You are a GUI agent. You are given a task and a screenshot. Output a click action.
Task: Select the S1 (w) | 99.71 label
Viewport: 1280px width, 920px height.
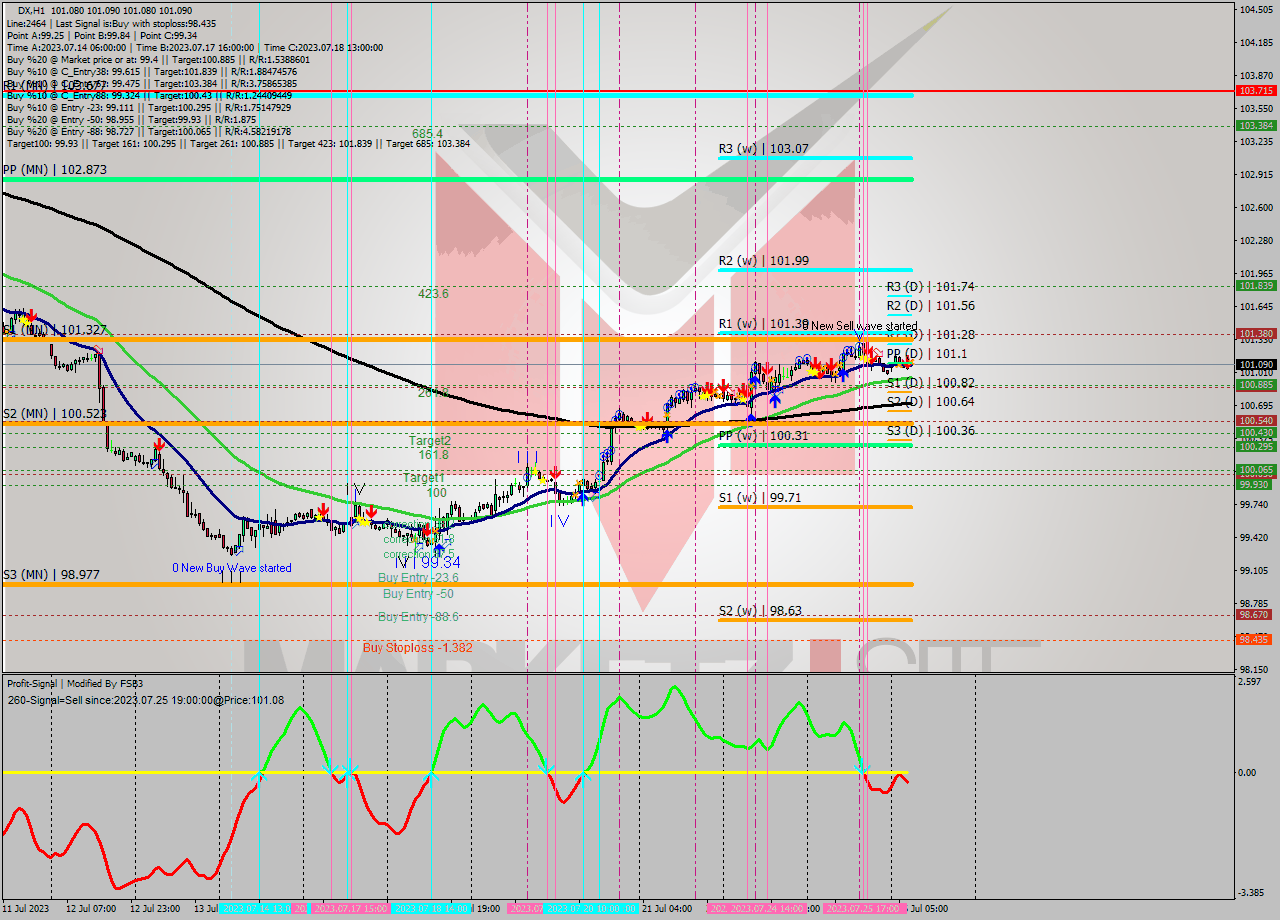[760, 497]
